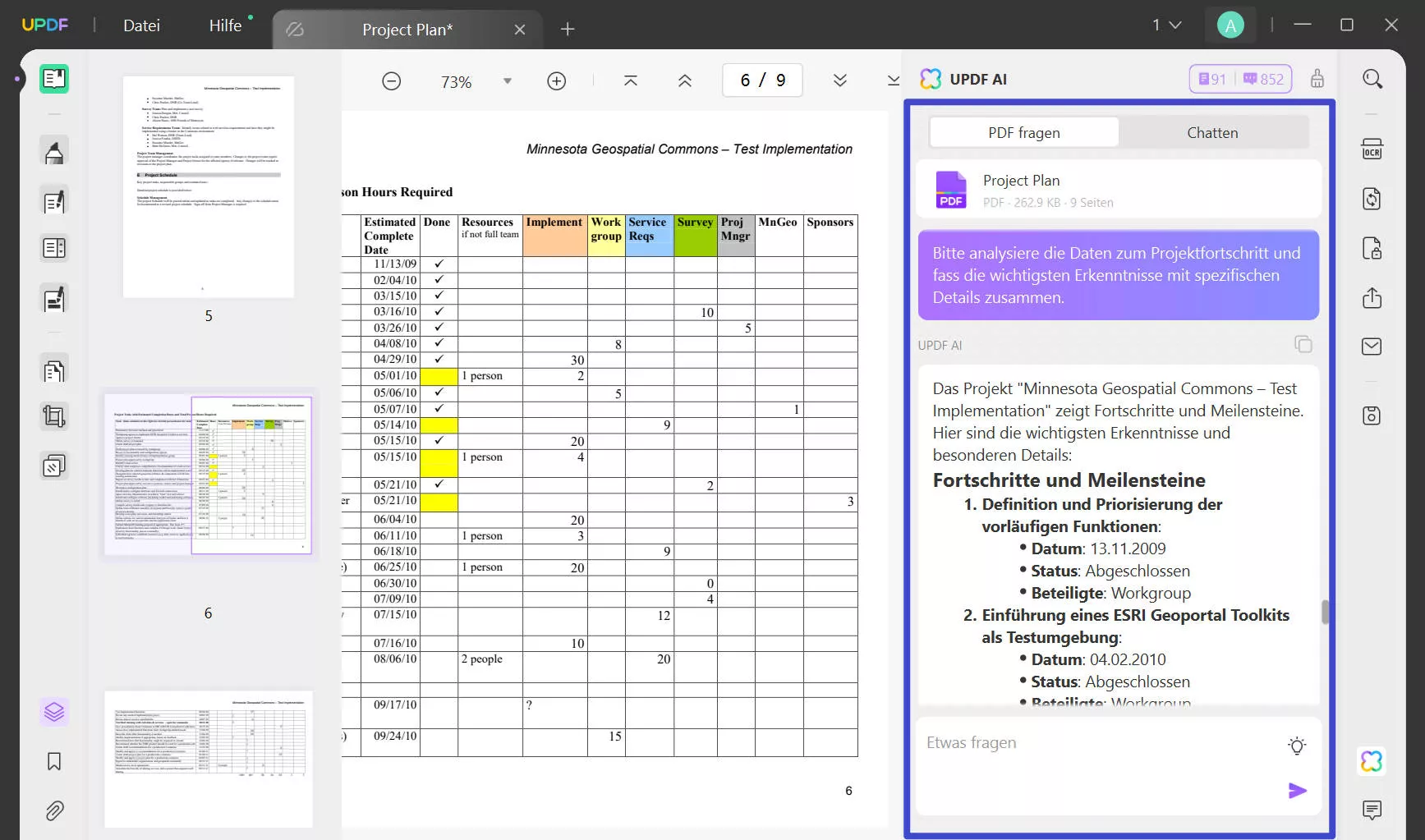This screenshot has height=840, width=1425.
Task: Switch to the PDF fragen tab
Action: click(1024, 132)
